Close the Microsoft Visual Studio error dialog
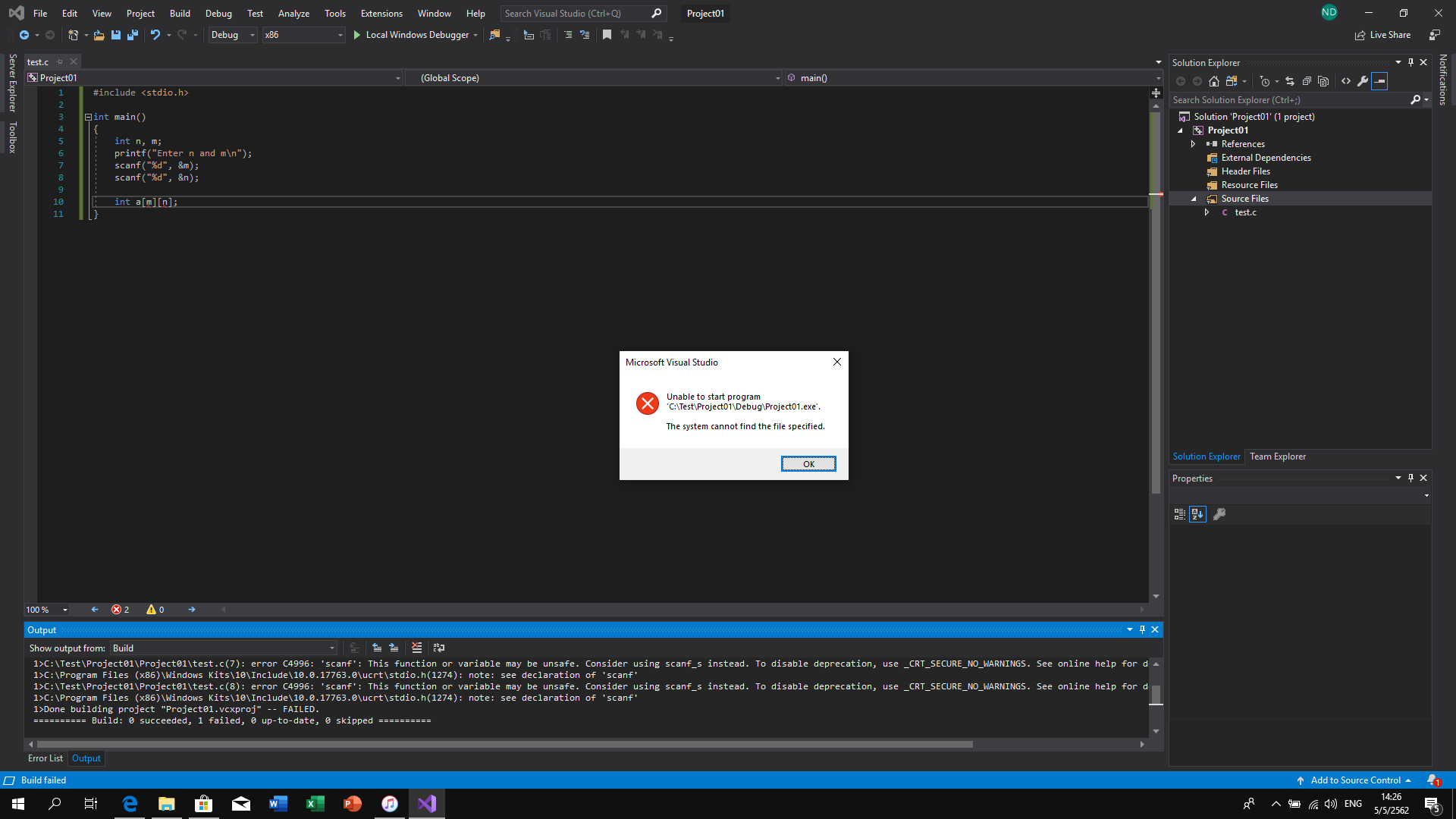 [837, 362]
